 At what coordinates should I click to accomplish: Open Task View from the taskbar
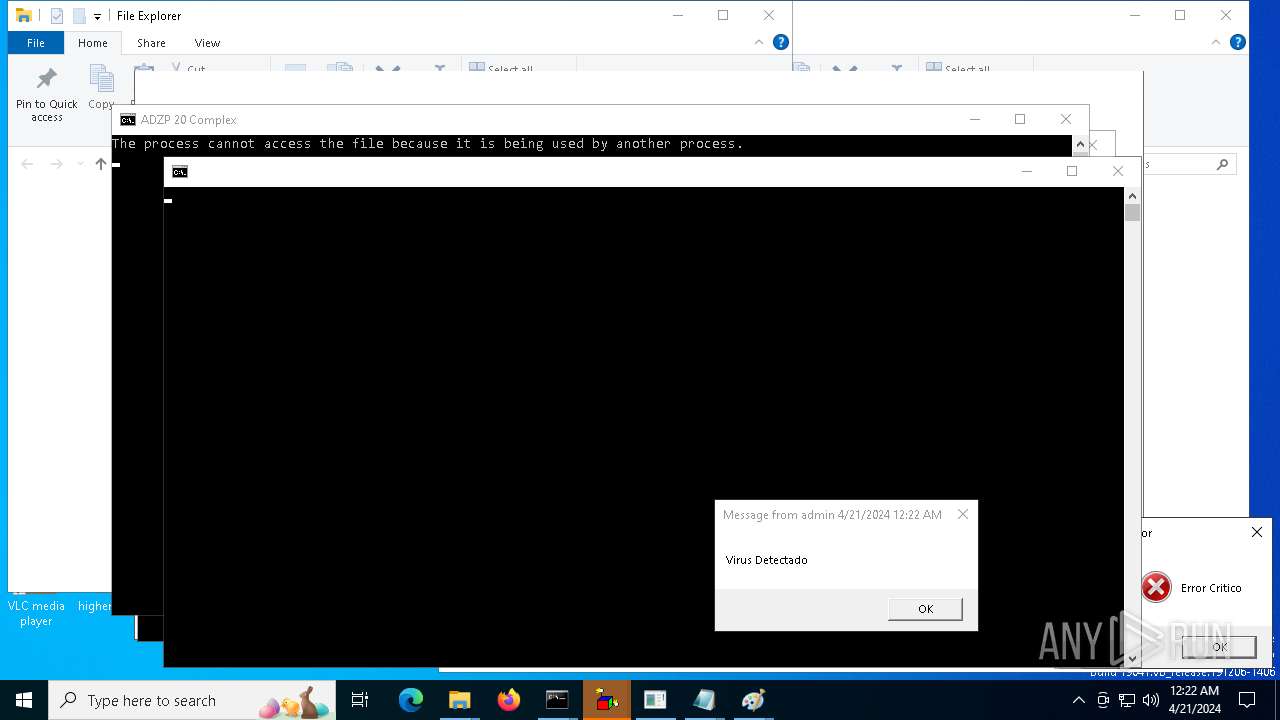click(360, 700)
